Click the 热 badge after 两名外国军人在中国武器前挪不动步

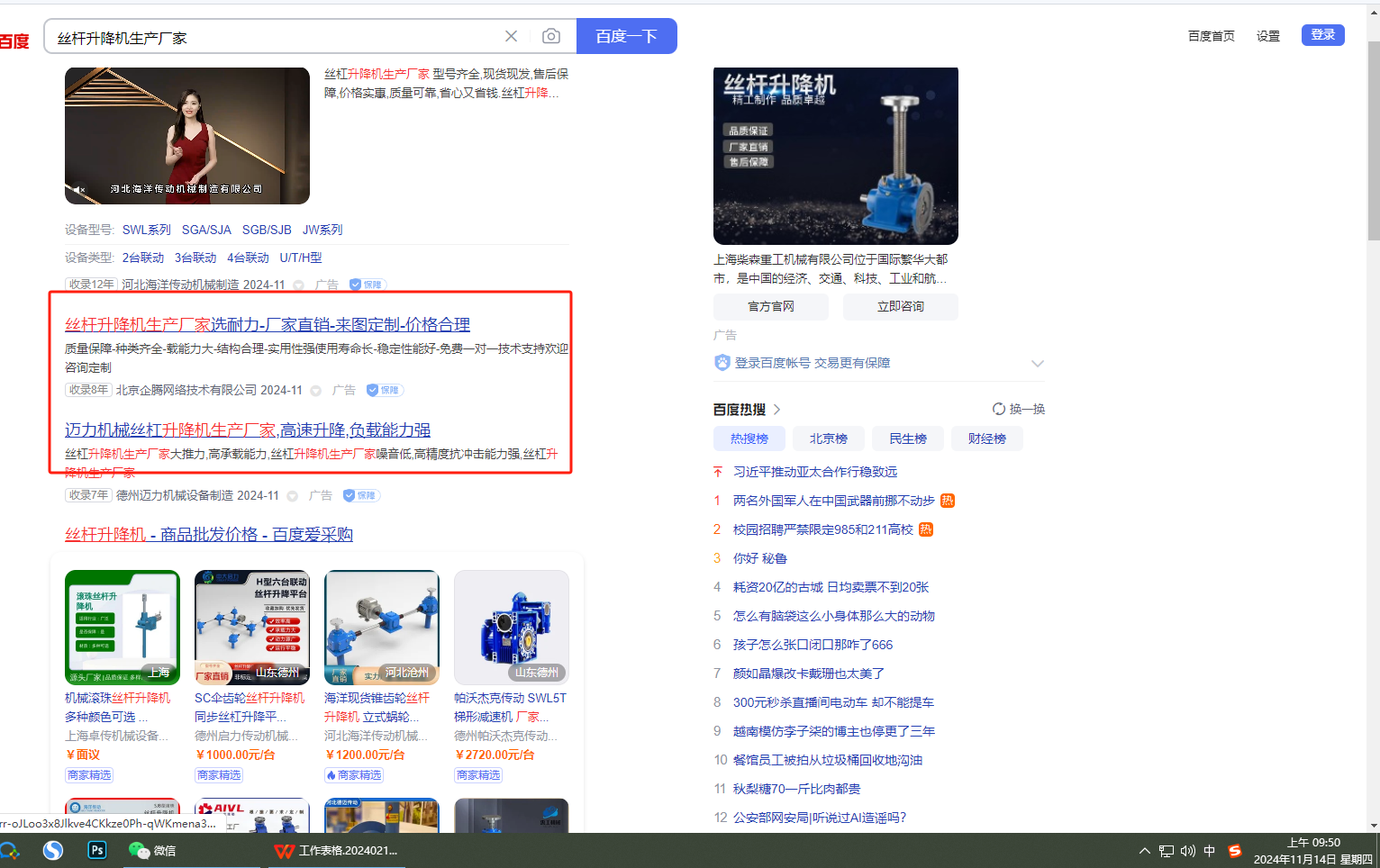[x=948, y=501]
